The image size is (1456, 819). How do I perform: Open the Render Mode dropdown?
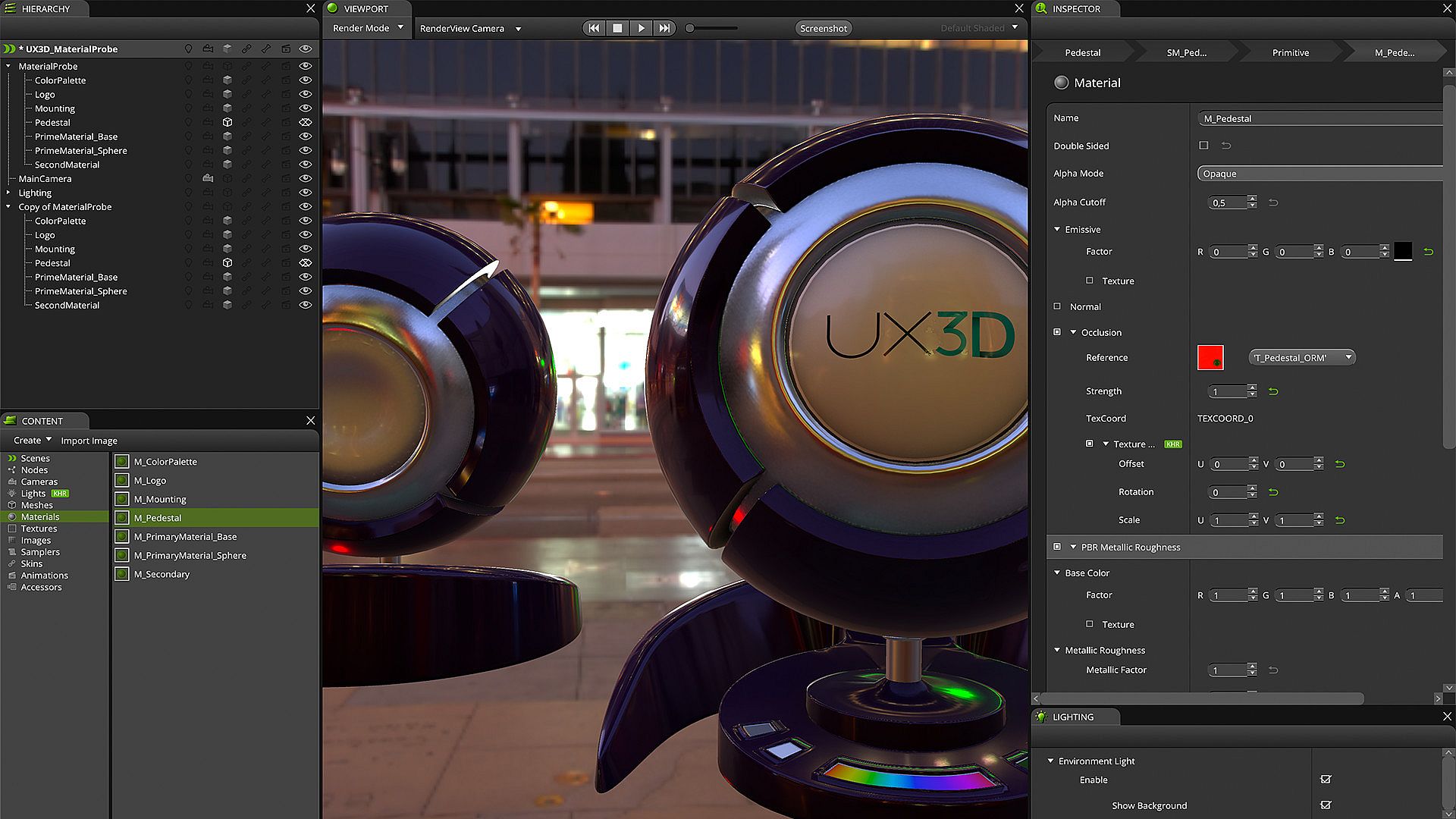tap(369, 28)
